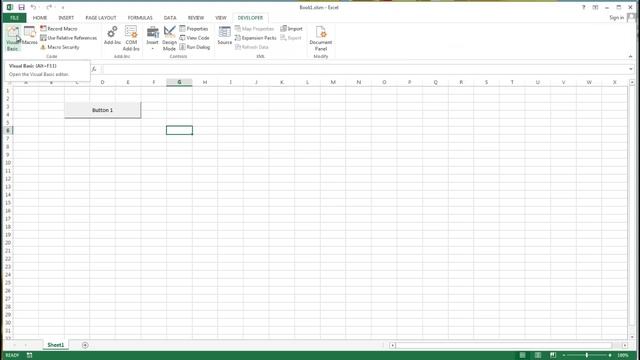The width and height of the screenshot is (640, 360).
Task: Toggle Use Relative References
Action: (69, 38)
